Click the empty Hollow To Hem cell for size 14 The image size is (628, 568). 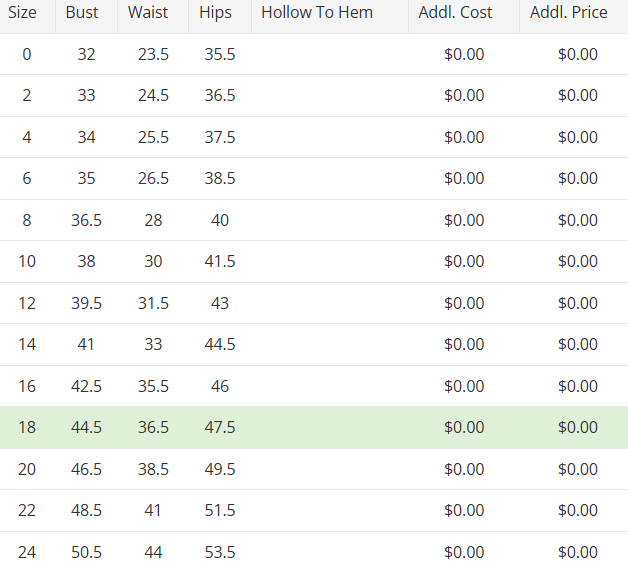pyautogui.click(x=330, y=344)
